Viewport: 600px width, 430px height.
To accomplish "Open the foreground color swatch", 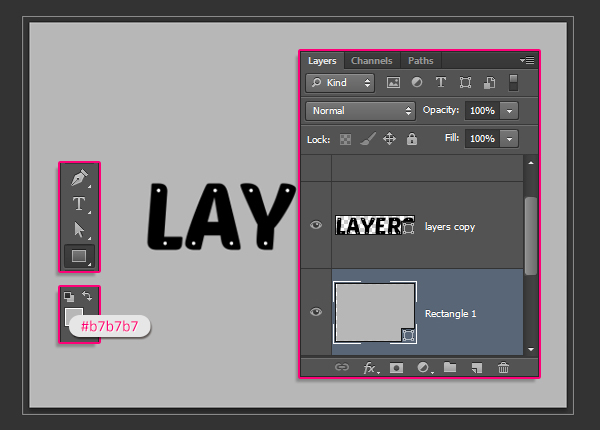I will (71, 314).
